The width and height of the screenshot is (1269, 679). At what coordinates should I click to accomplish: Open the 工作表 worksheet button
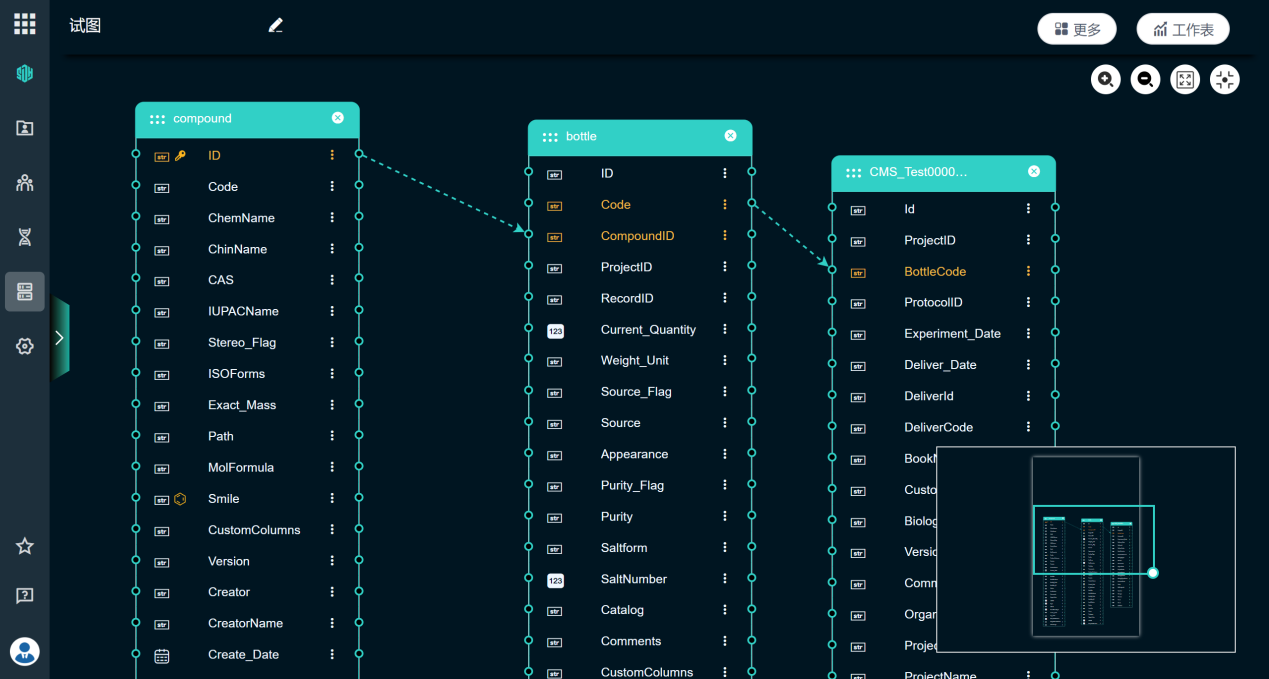point(1183,29)
